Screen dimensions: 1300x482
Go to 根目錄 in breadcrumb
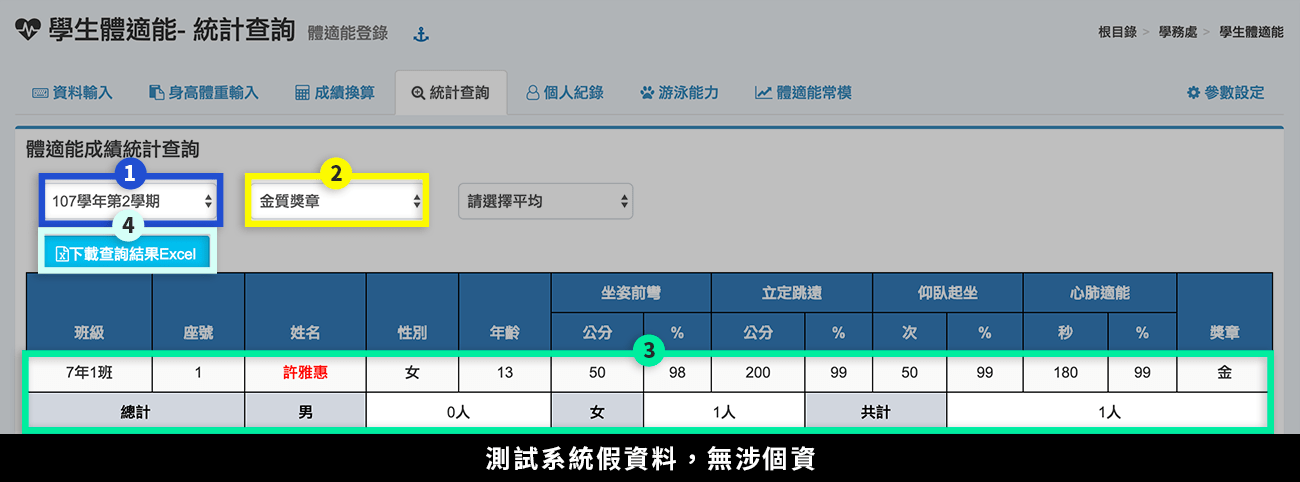[1117, 32]
